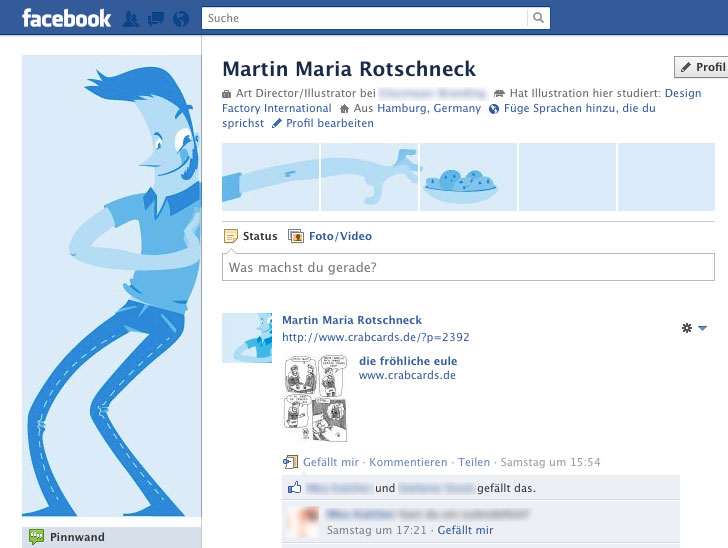Open post author Martin Maria Rotschneck link
Viewport: 728px width, 548px height.
click(352, 320)
